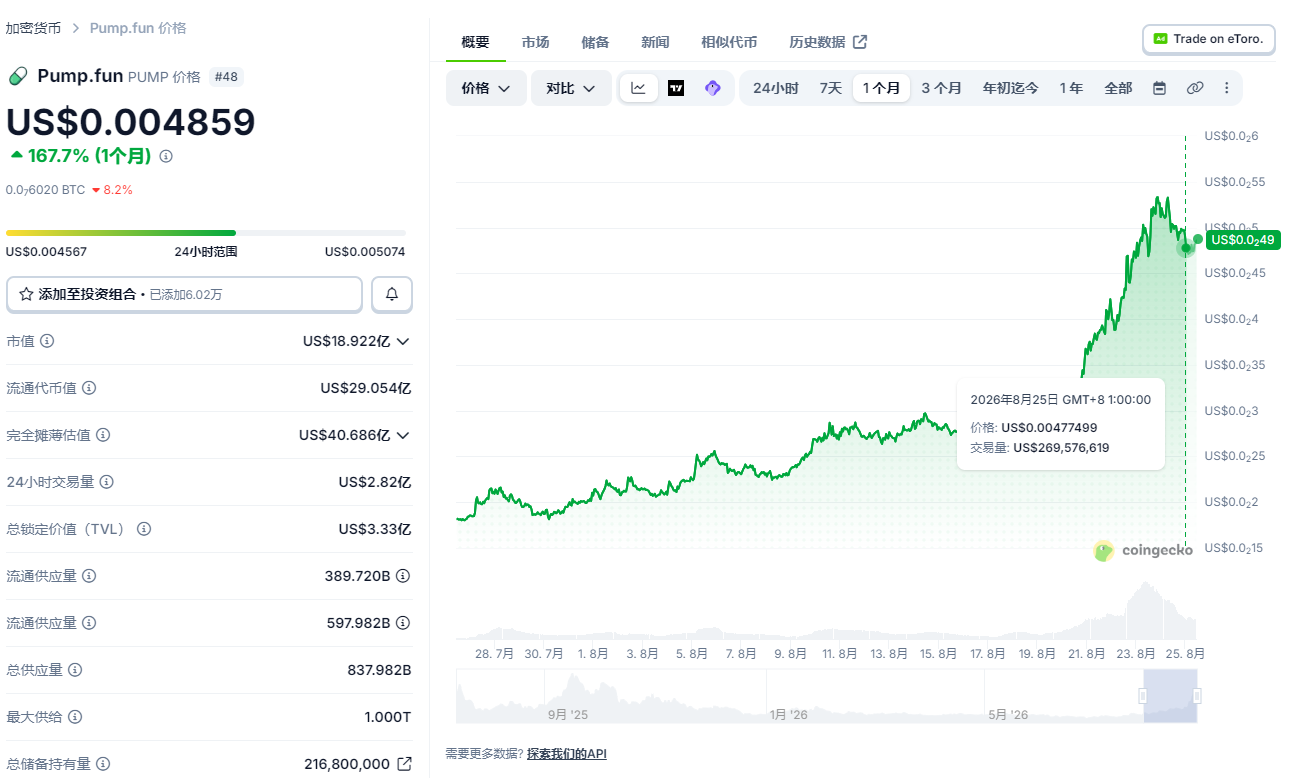Switch to the 储备 tab
Screen dimensions: 1300x778
click(x=595, y=42)
